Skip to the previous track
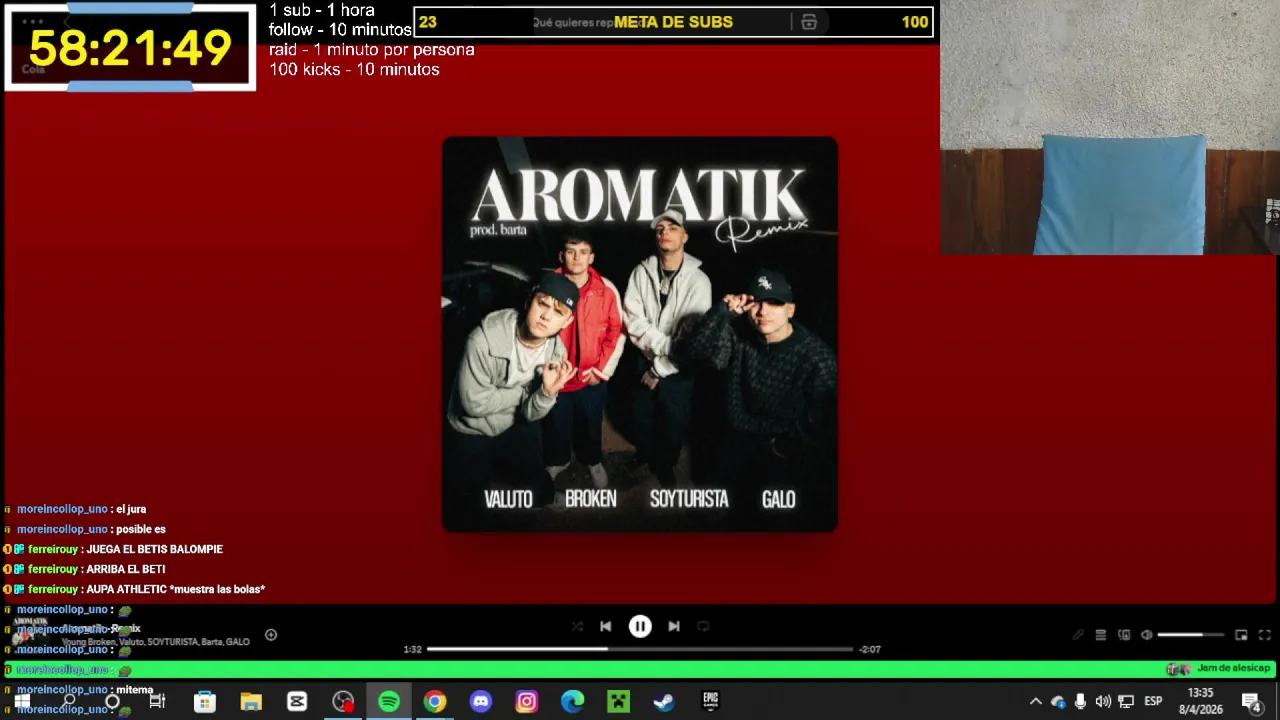 (606, 626)
